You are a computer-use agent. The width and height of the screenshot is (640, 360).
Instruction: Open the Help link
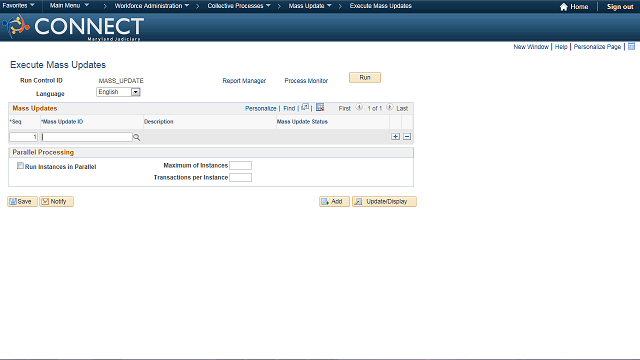point(561,47)
